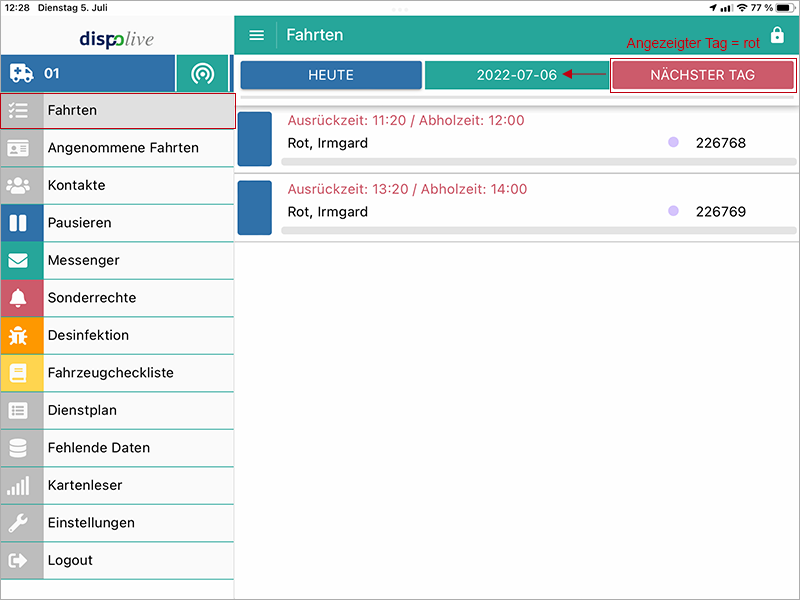Tap the lock icon in header

777,35
